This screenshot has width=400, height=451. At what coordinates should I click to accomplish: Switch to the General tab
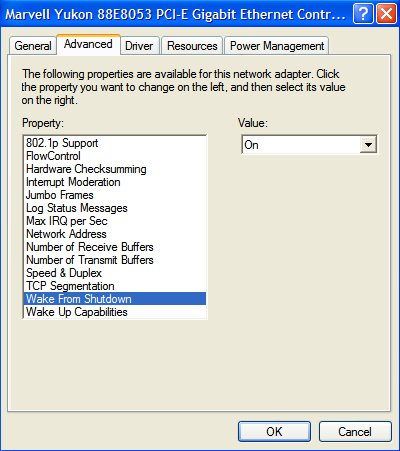tap(33, 46)
